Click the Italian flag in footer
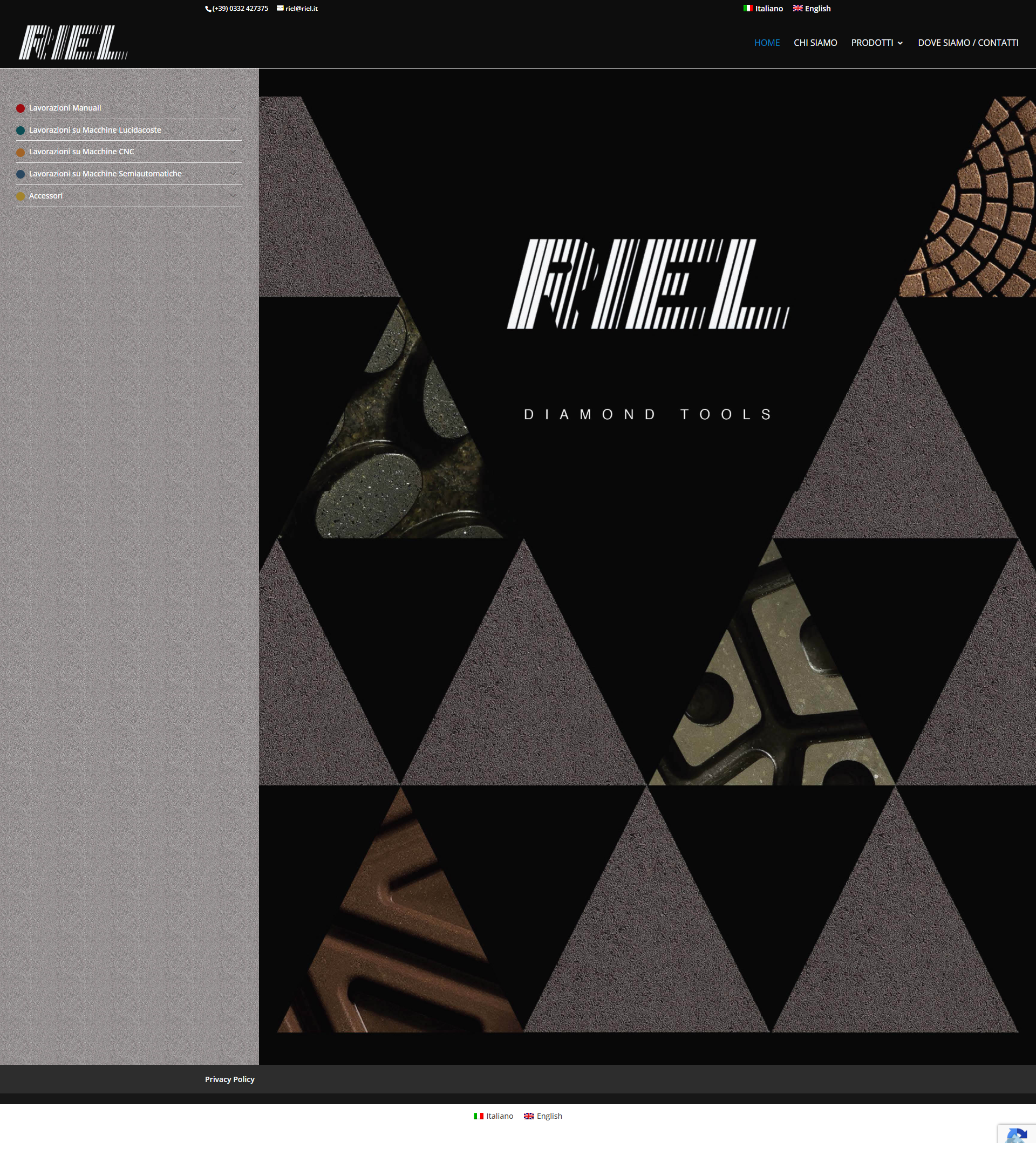1036x1149 pixels. (x=478, y=1116)
